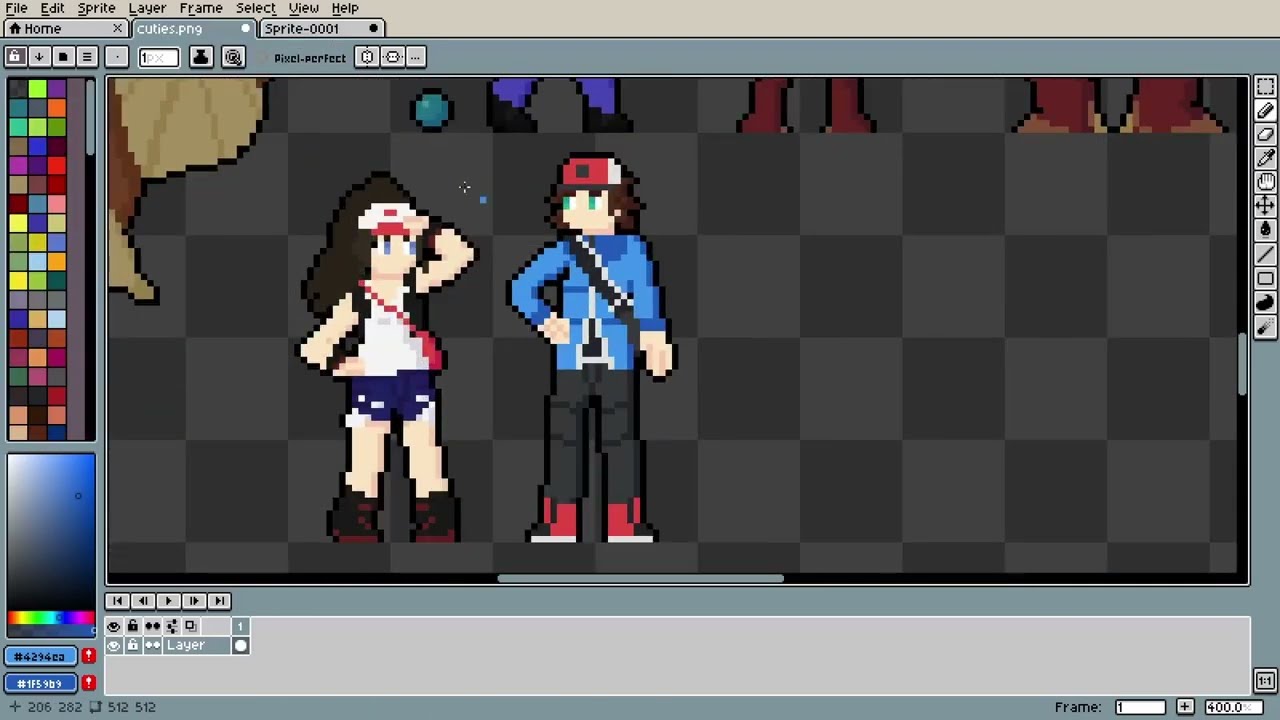This screenshot has height=720, width=1280.
Task: Go to next frame
Action: tap(193, 601)
